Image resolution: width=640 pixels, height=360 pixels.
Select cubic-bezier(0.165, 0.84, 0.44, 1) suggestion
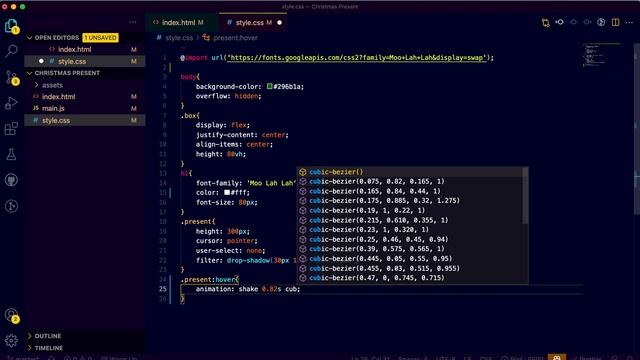[x=410, y=191]
